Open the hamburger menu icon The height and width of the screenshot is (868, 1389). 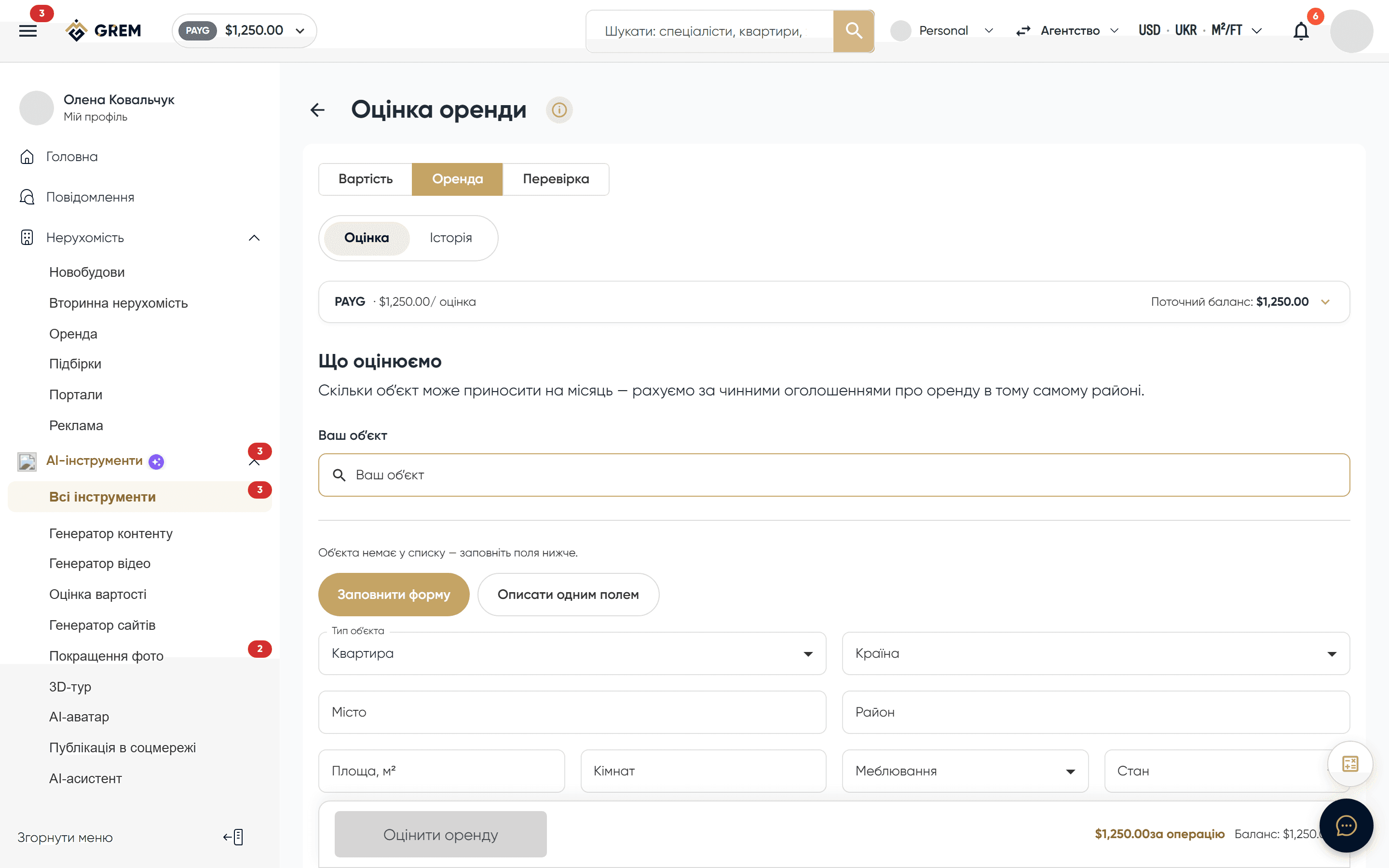(x=27, y=30)
